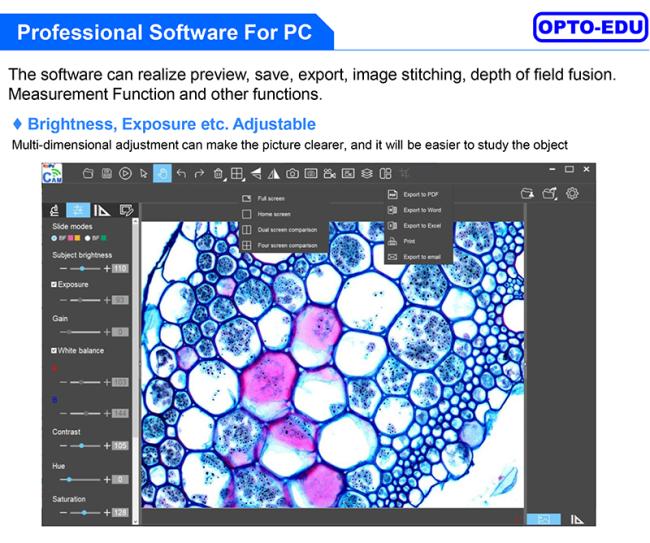Increase Subject brightness with plus button
Viewport: 650px width, 543px height.
[x=107, y=268]
